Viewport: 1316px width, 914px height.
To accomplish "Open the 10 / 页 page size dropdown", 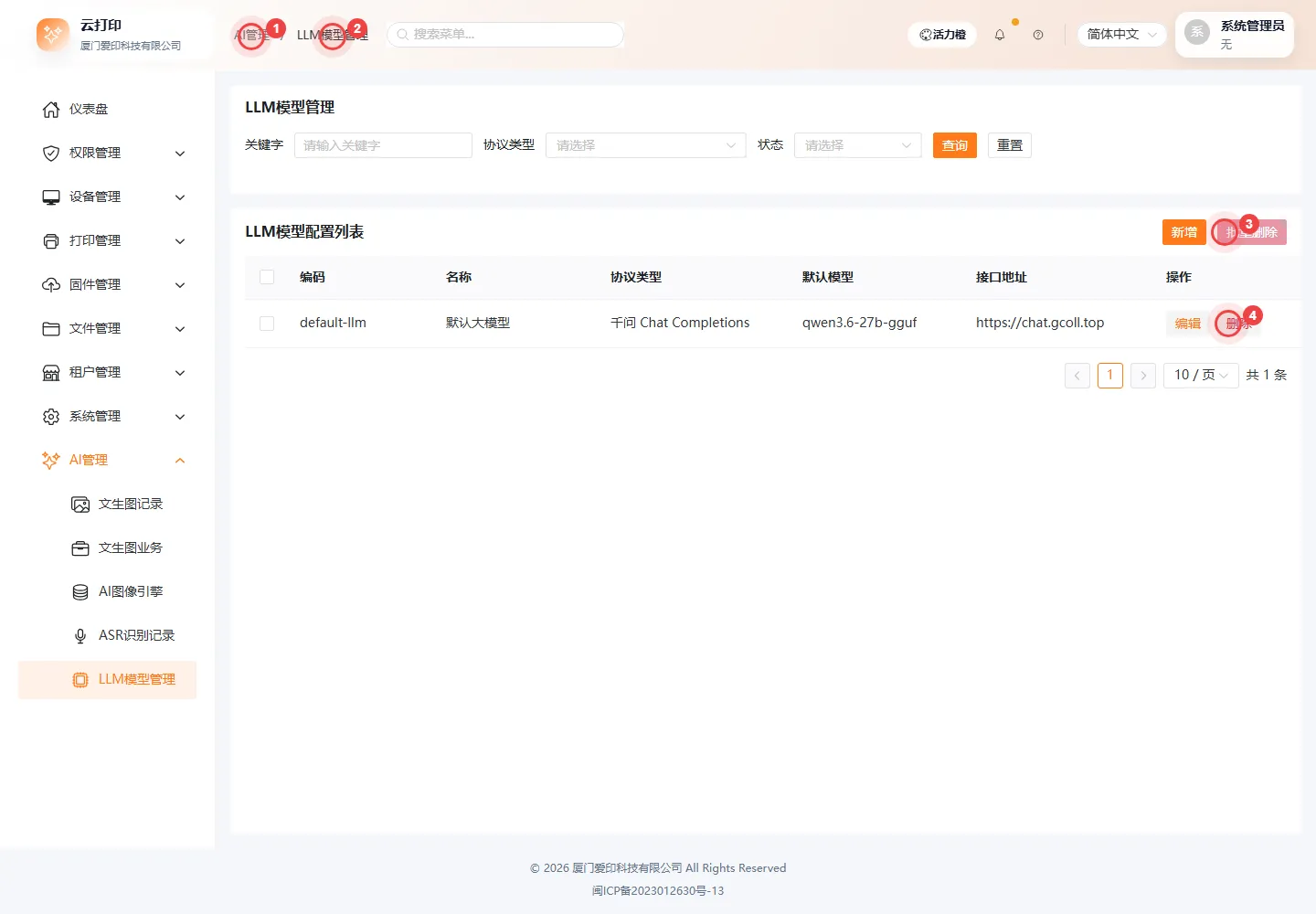I will click(1201, 376).
